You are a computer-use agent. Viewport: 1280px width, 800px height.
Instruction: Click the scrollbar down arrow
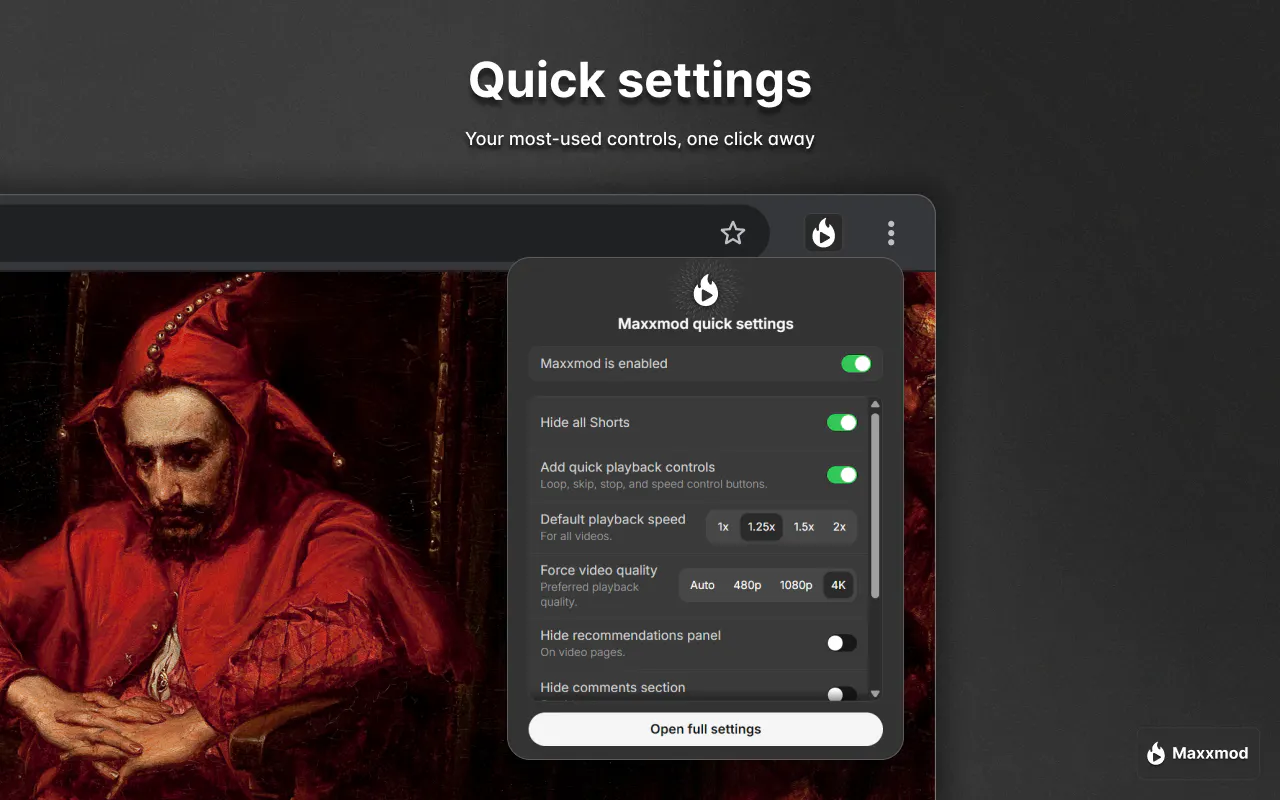876,693
